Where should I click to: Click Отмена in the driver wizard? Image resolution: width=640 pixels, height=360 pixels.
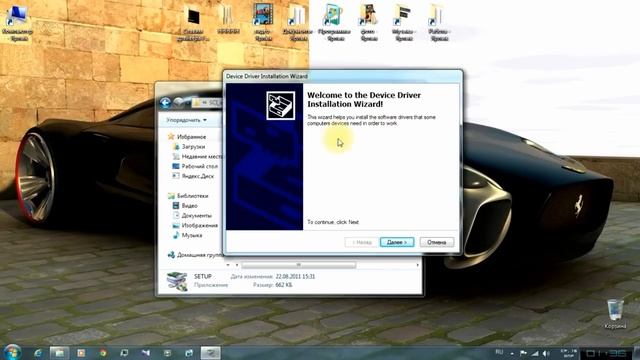click(437, 242)
